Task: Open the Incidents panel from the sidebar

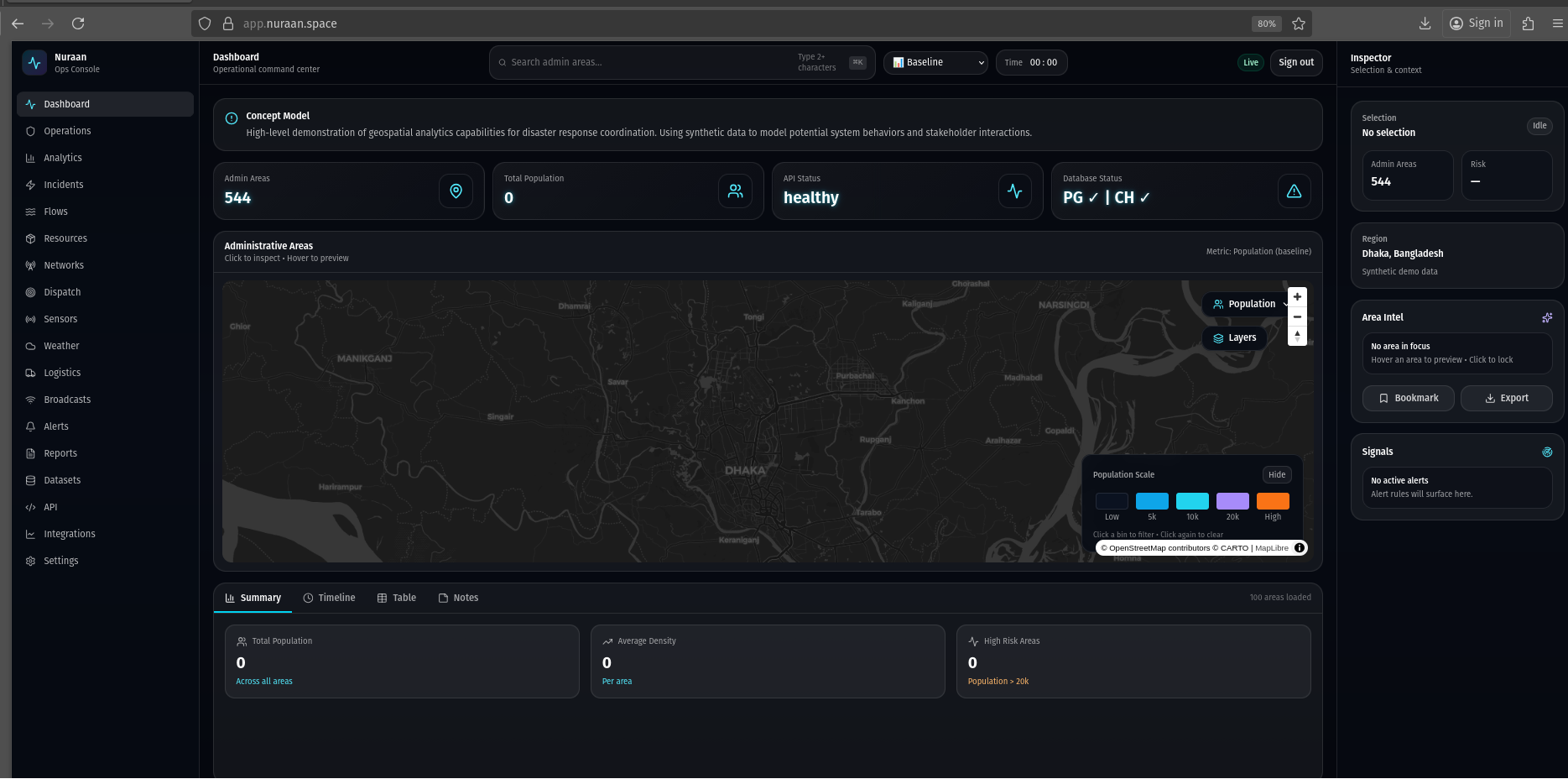Action: (61, 184)
